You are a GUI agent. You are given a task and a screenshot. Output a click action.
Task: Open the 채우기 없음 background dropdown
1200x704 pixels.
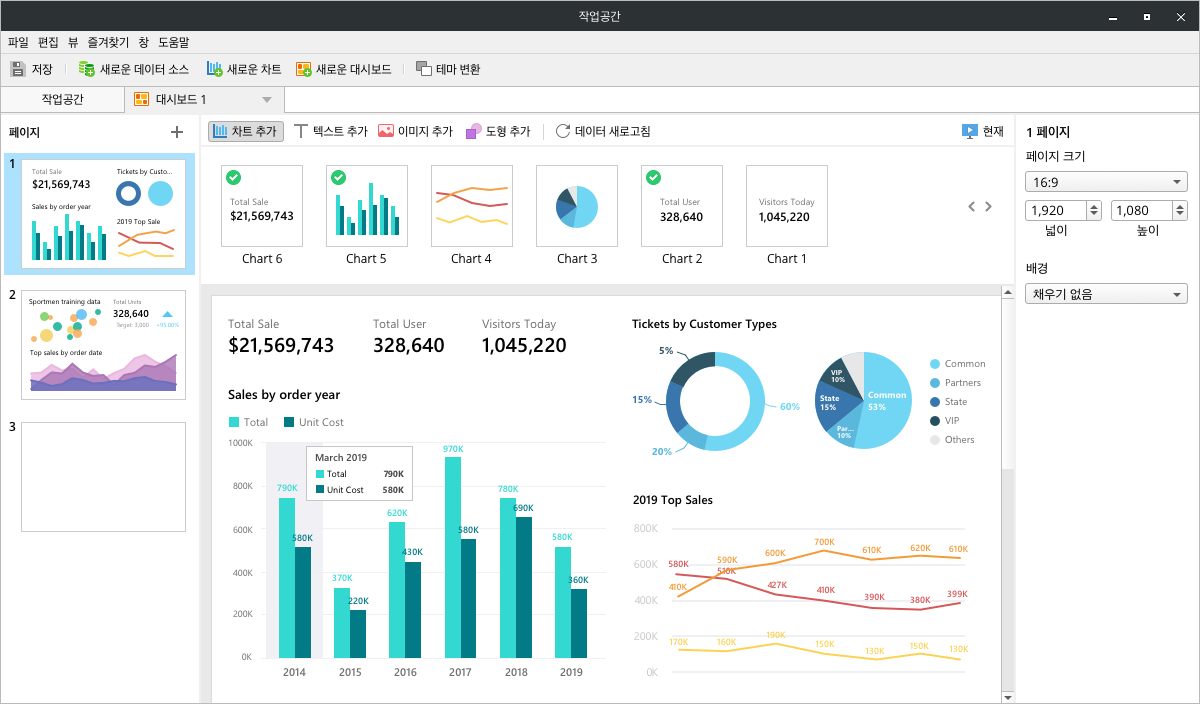click(1105, 294)
